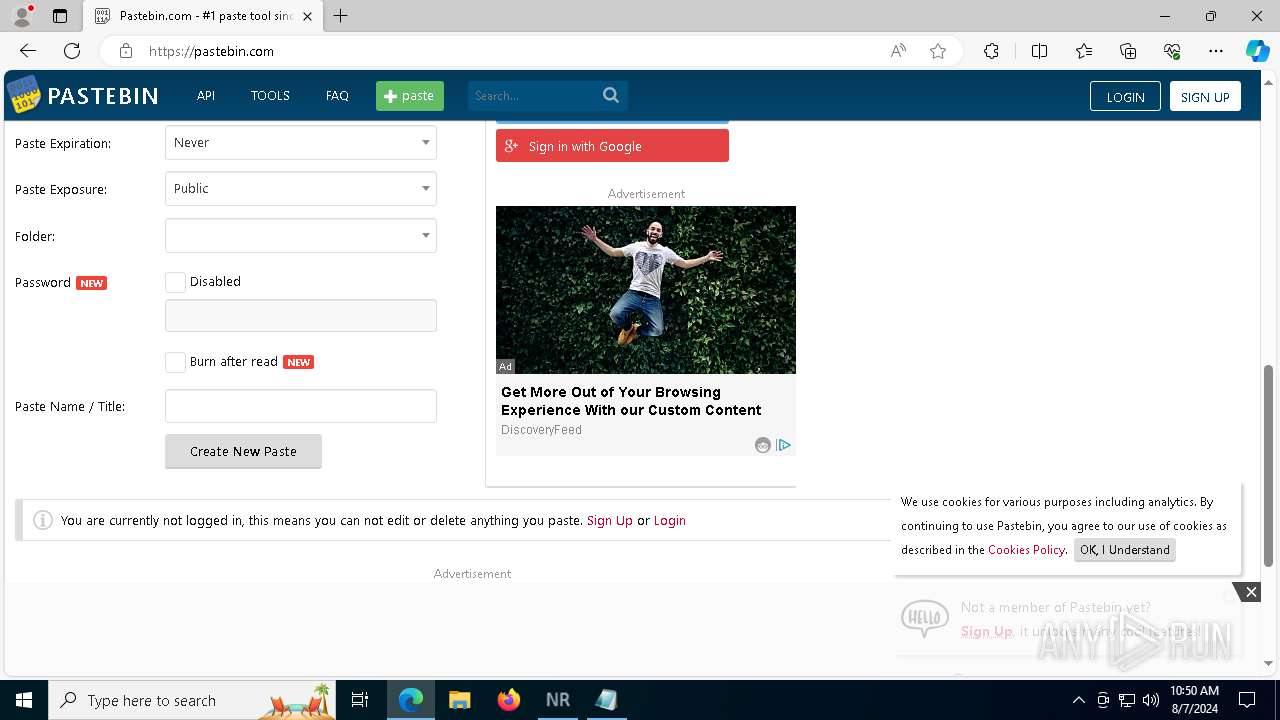Screen dimensions: 1280x720
Task: Show hidden system tray icons
Action: click(1078, 700)
